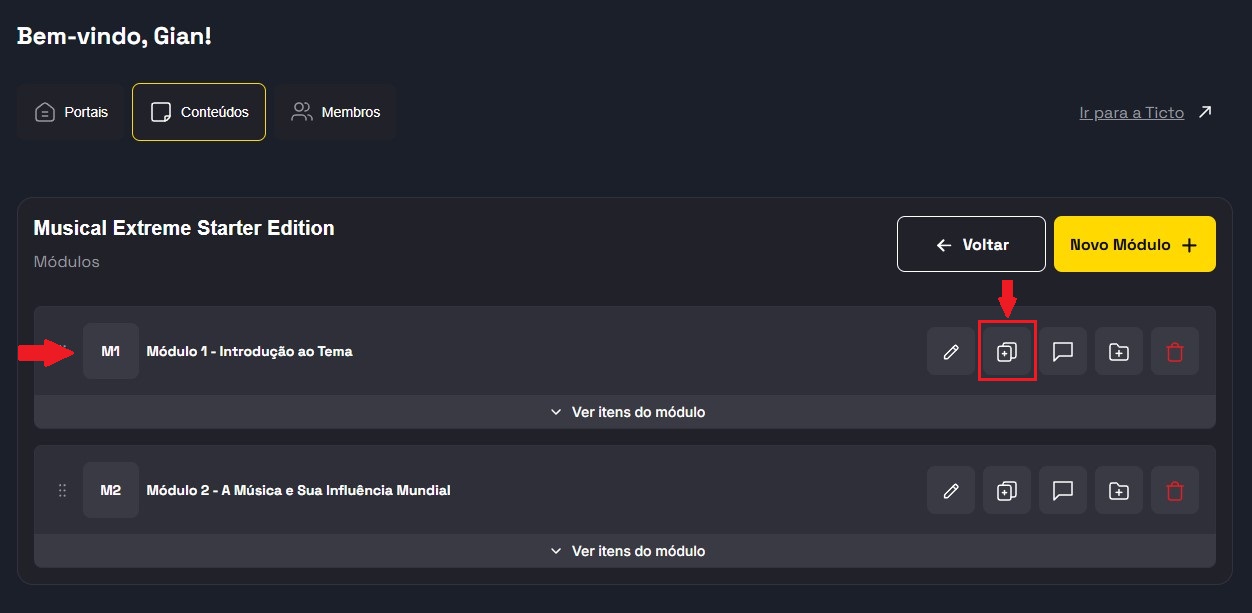Delete Módulo 1 with the trash icon
The image size is (1252, 613).
(x=1175, y=351)
